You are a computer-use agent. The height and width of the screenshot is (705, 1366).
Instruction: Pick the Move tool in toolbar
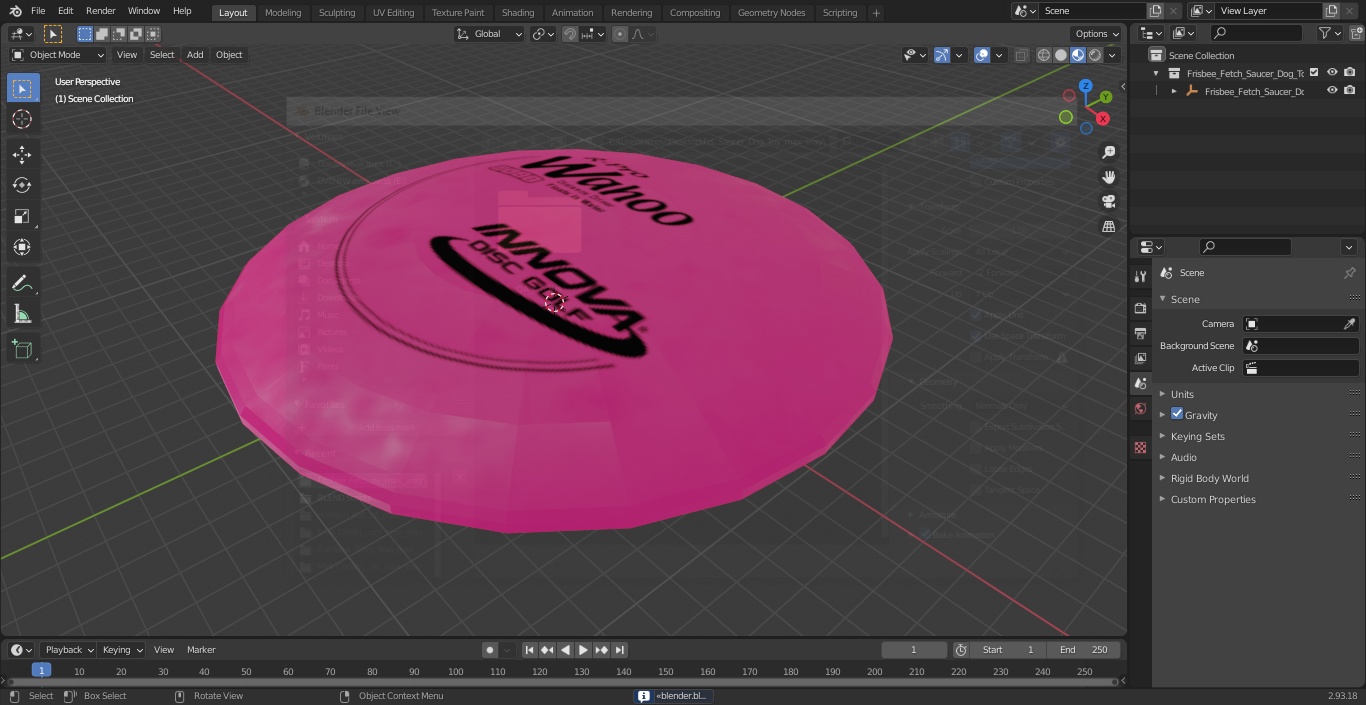click(x=22, y=154)
